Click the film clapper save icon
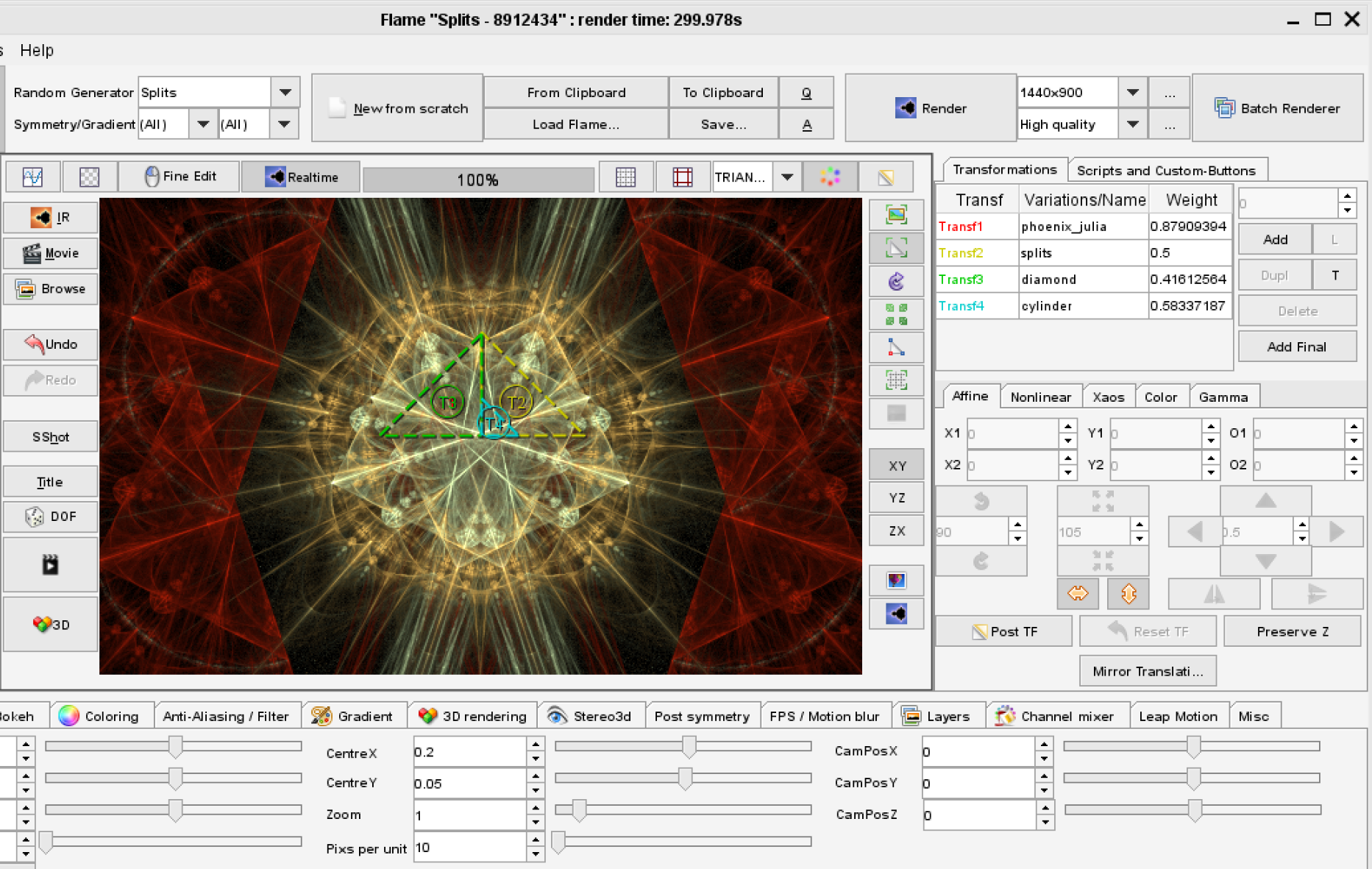This screenshot has width=1372, height=869. point(50,565)
